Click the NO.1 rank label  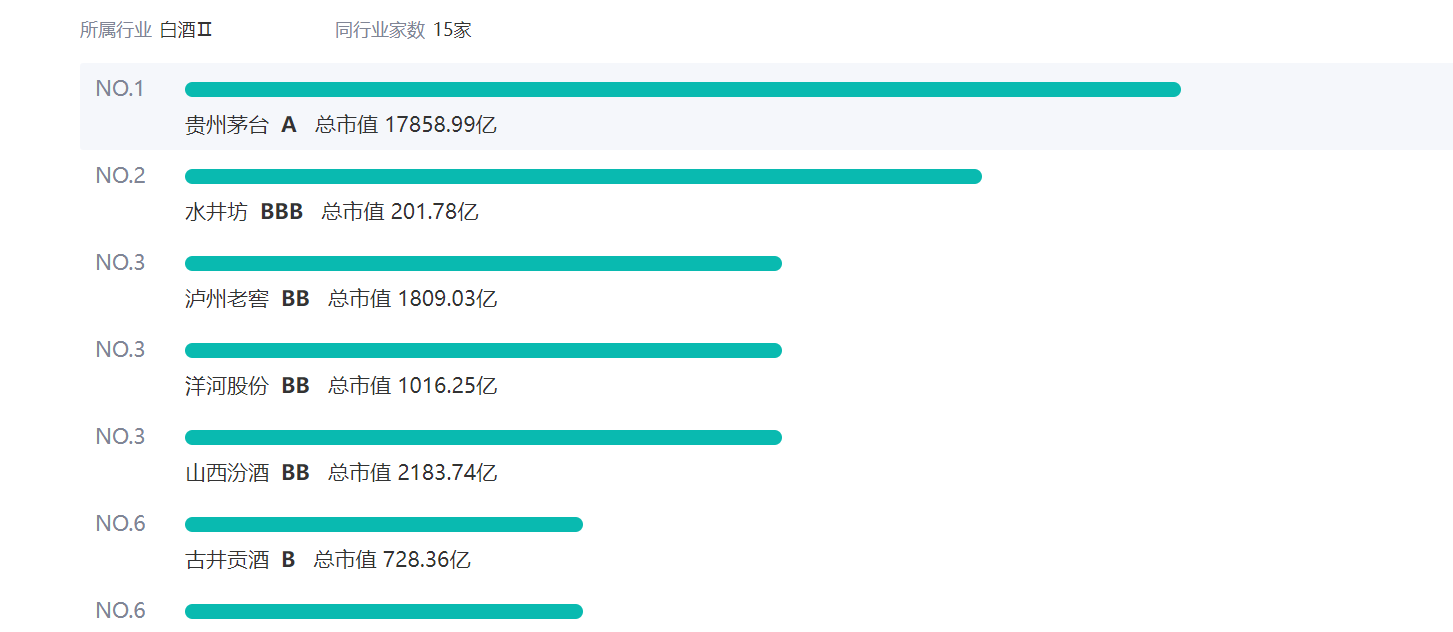120,89
